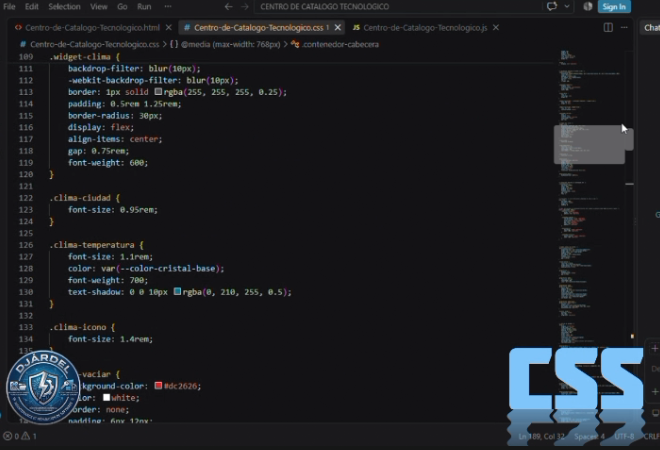Click Ln 189, Col 32 in status bar

(541, 437)
